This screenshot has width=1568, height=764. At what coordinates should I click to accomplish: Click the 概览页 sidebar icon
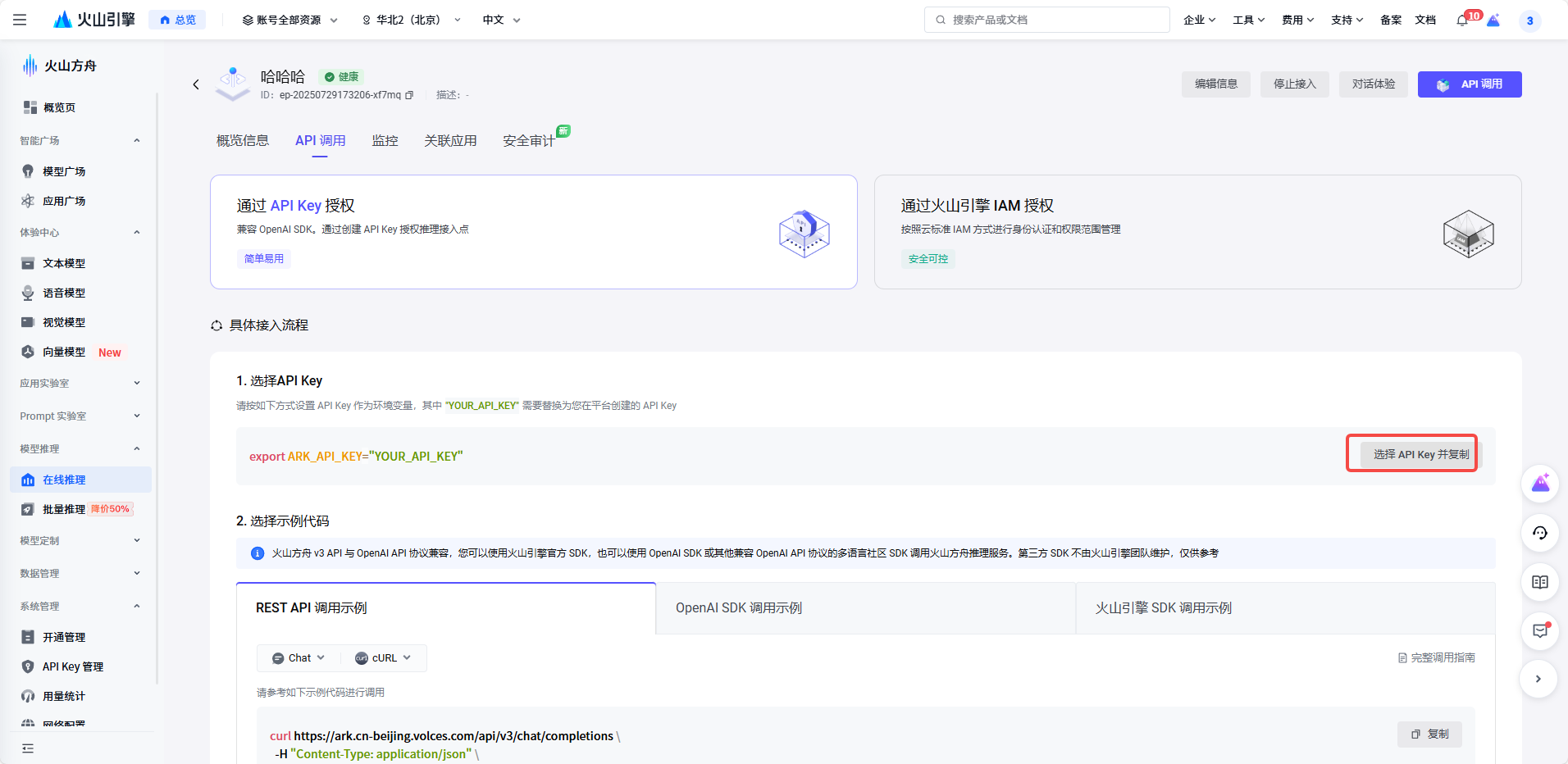click(30, 107)
